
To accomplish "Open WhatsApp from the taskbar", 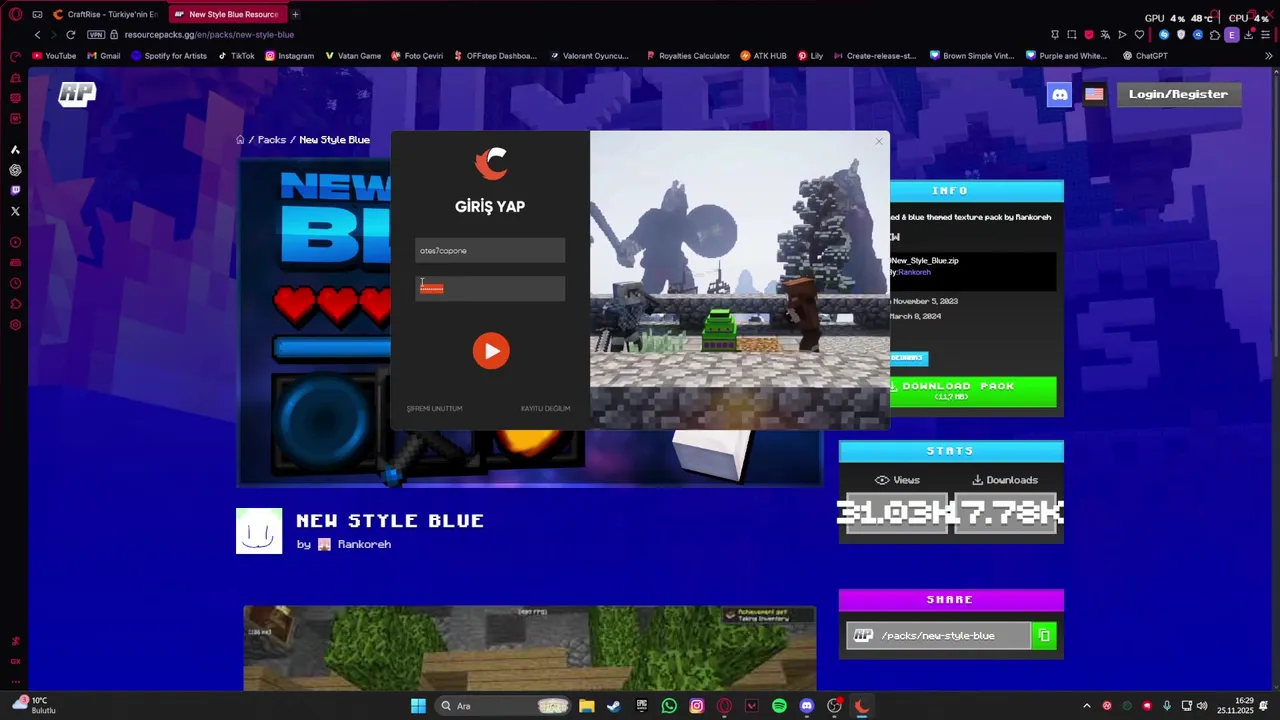I will [x=669, y=706].
